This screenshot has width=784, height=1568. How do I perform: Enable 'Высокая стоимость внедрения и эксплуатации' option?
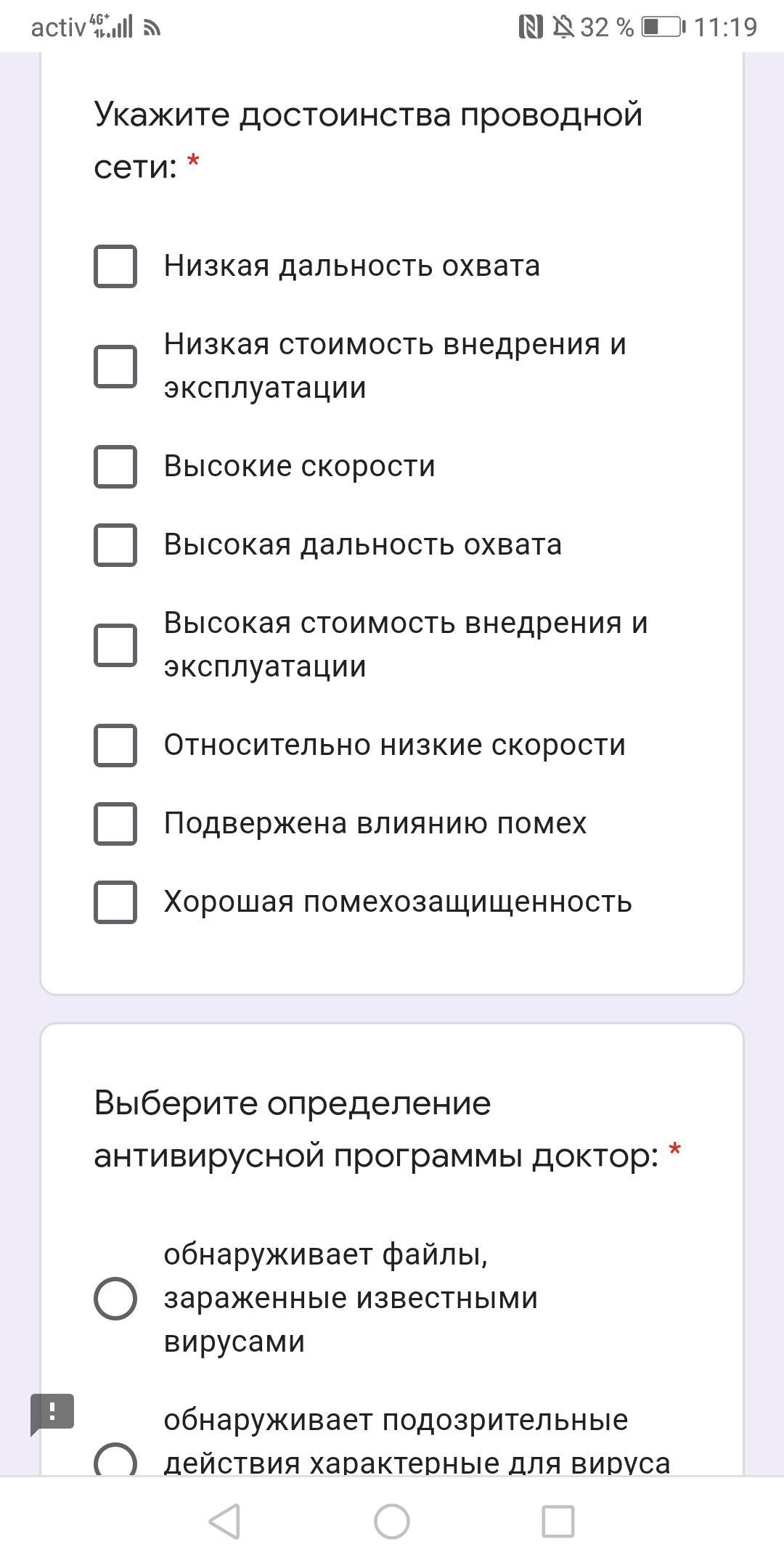point(115,645)
